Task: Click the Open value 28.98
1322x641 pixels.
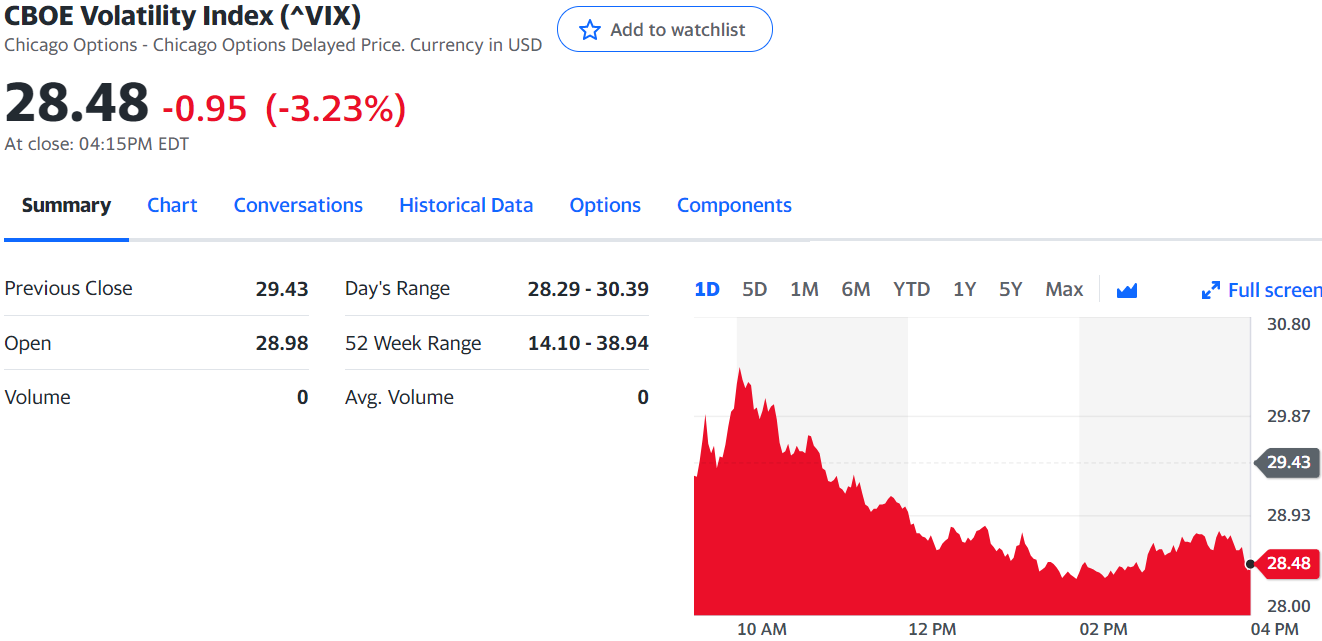Action: (282, 343)
